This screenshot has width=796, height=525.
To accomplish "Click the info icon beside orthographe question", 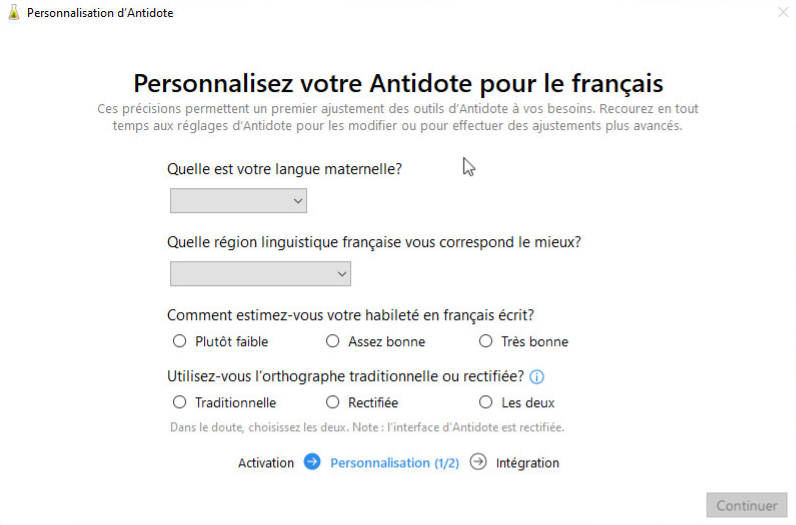I will tap(537, 377).
